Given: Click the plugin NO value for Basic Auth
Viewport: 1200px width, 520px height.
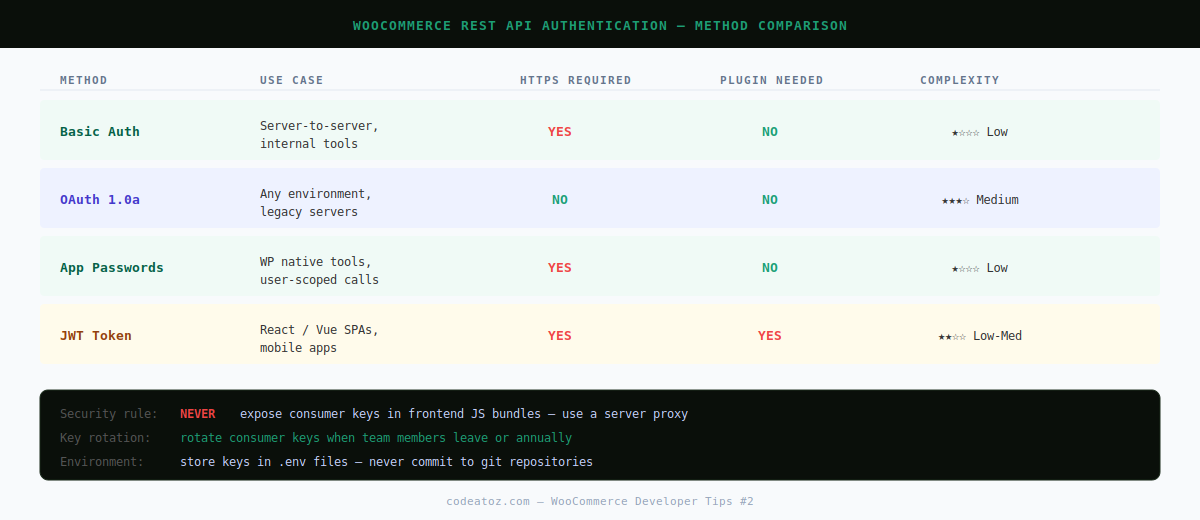Looking at the screenshot, I should tap(770, 131).
